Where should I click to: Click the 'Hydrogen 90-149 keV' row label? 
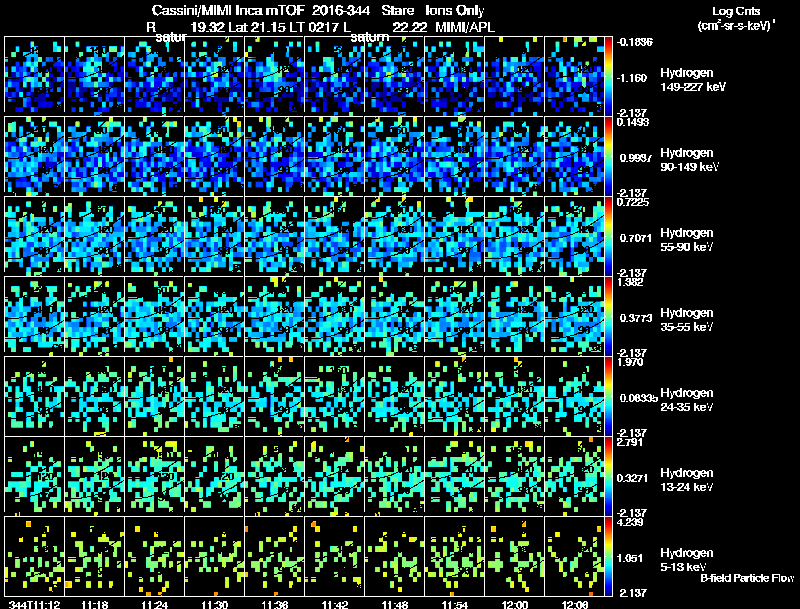(690, 160)
